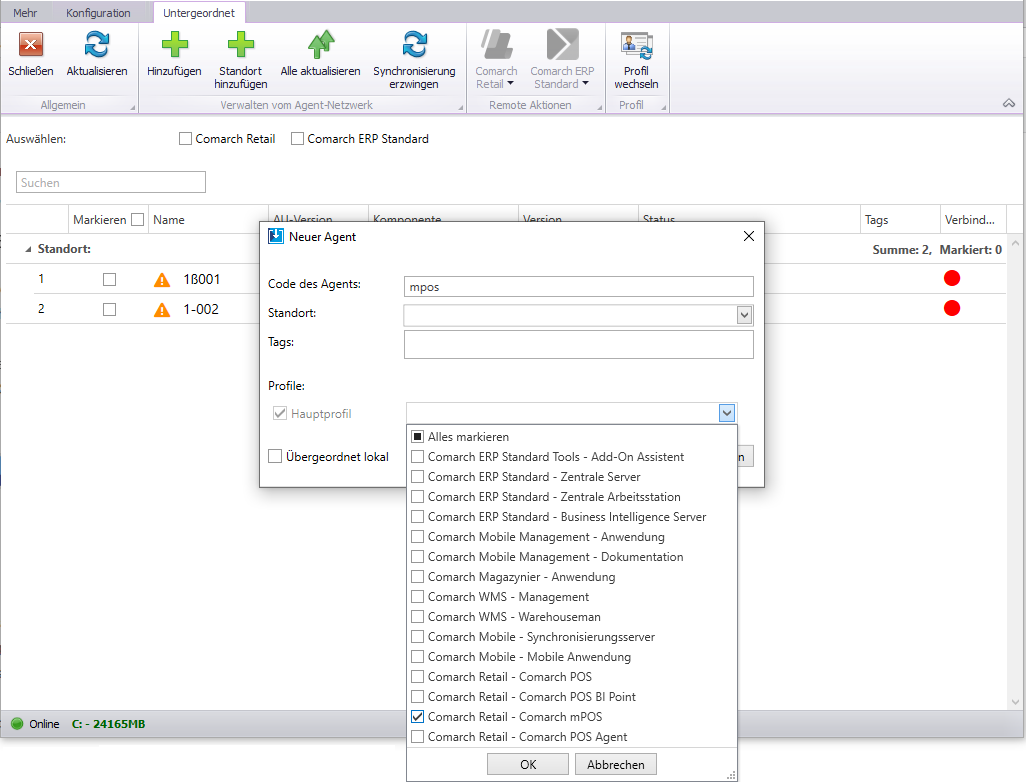
Task: Tick the checkbox for row 1-002
Action: 109,310
